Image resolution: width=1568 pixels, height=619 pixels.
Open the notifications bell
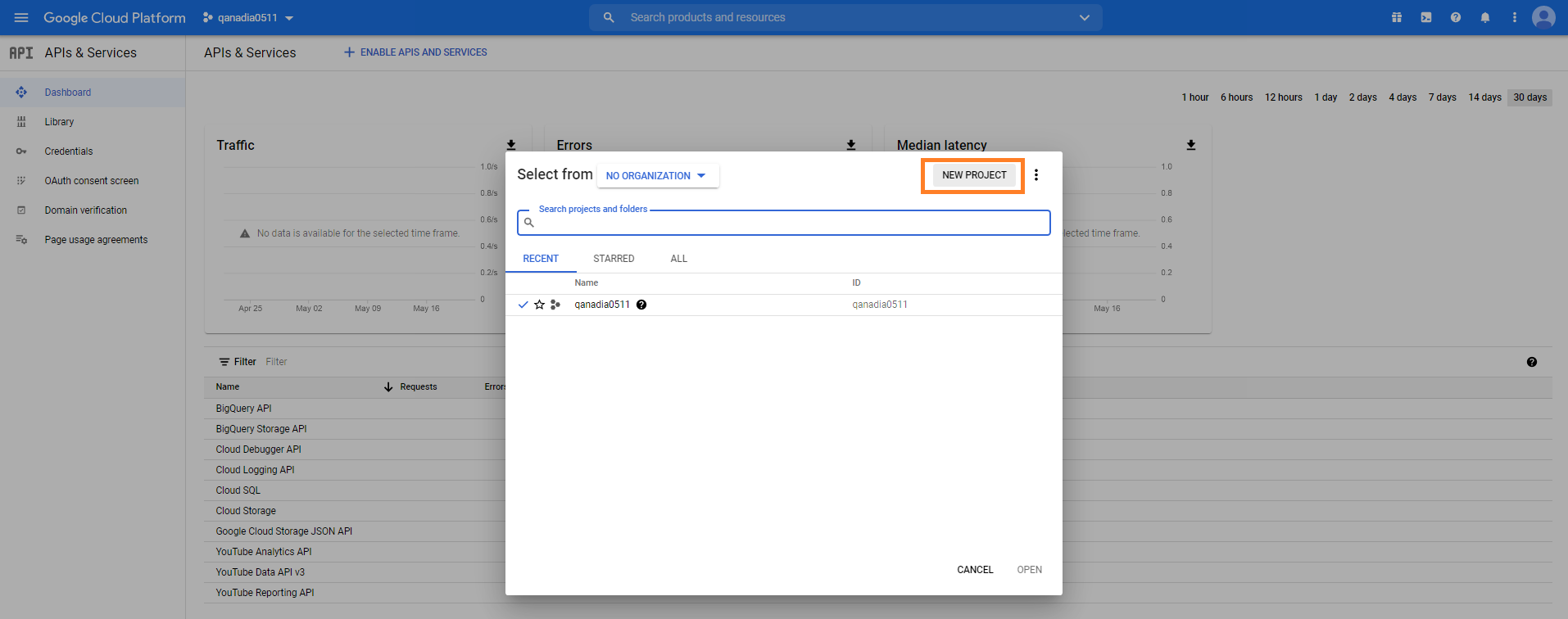(1485, 17)
